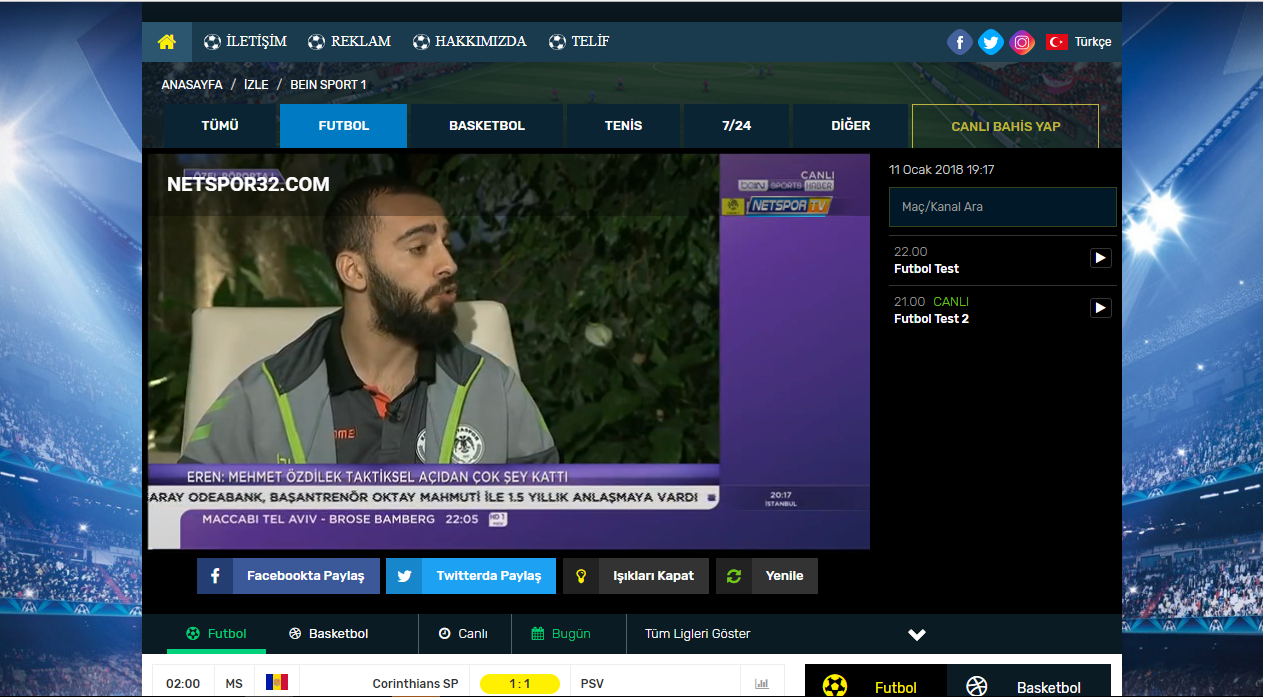1263x697 pixels.
Task: Open statistics icon for Corinthians match
Action: (x=762, y=684)
